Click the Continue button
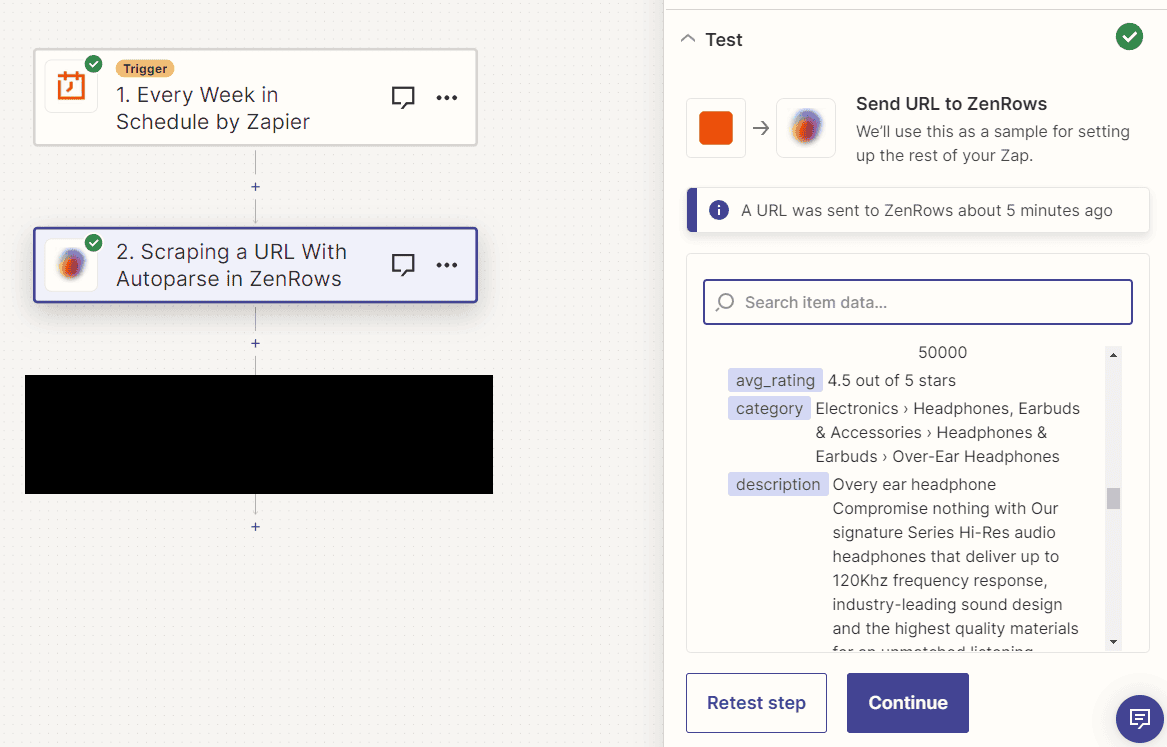The height and width of the screenshot is (747, 1167). tap(908, 703)
